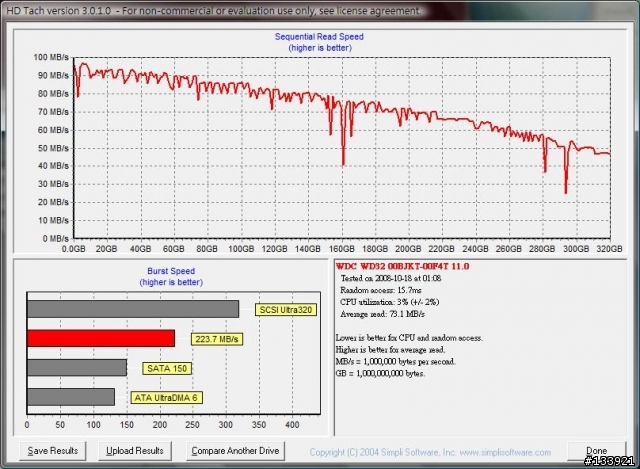Click the 0 MB/s axis label
This screenshot has height=469, width=640.
point(56,238)
